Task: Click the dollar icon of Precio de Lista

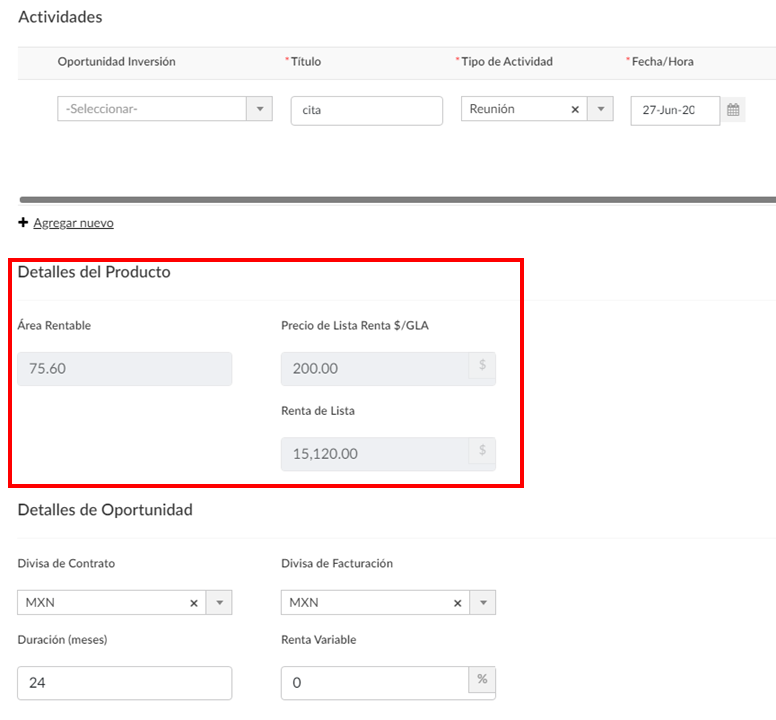Action: (483, 366)
